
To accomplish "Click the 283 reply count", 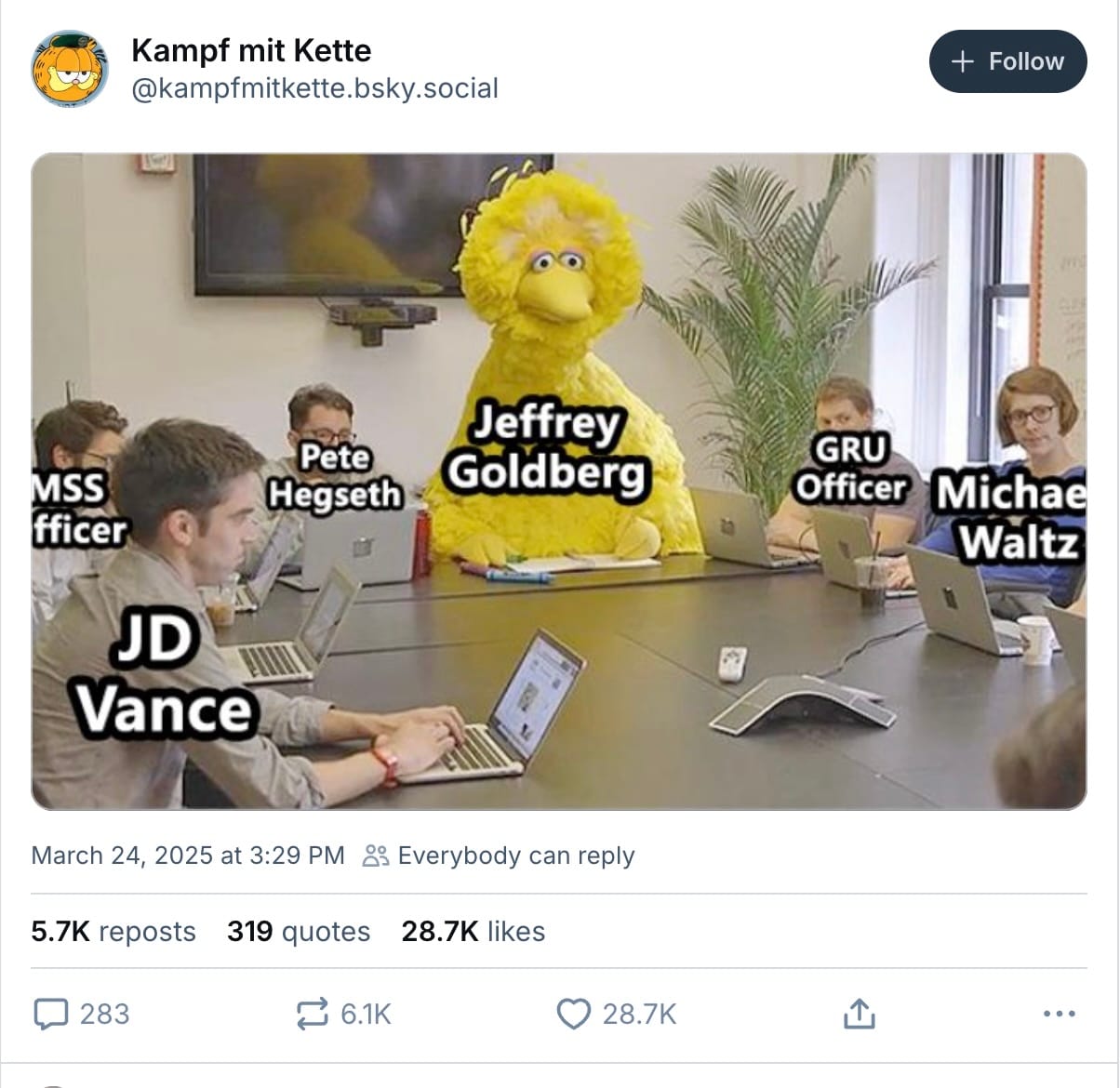I will (x=104, y=1014).
